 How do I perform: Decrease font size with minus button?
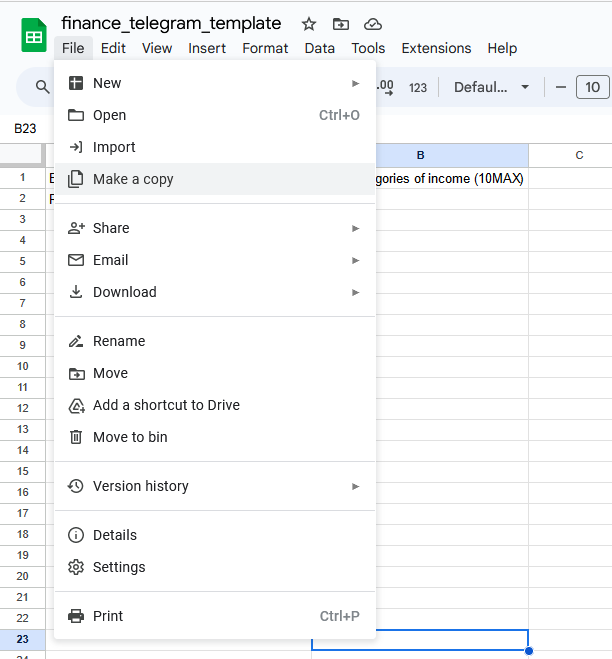560,87
